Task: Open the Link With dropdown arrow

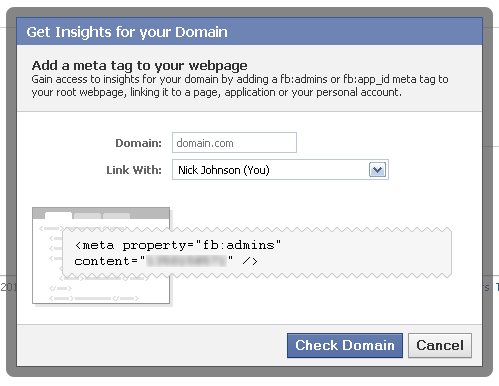Action: (377, 170)
